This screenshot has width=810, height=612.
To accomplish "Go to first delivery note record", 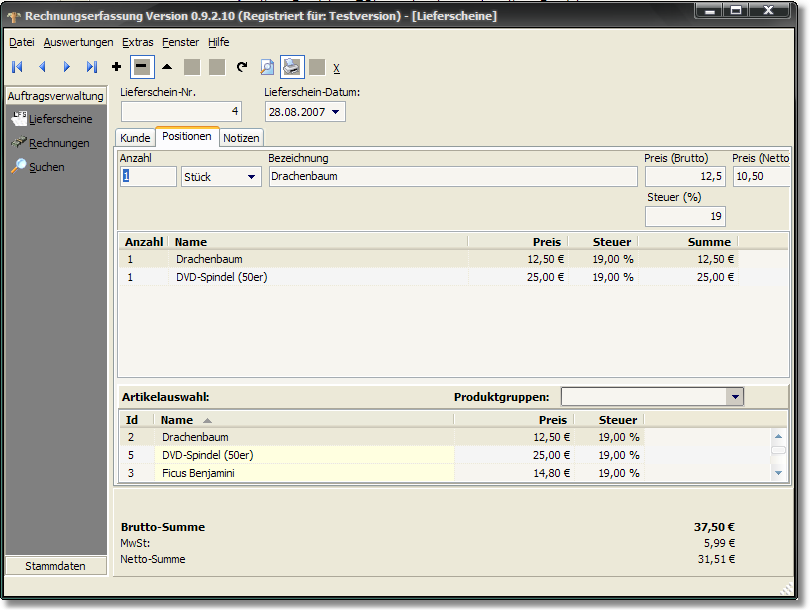I will point(17,67).
